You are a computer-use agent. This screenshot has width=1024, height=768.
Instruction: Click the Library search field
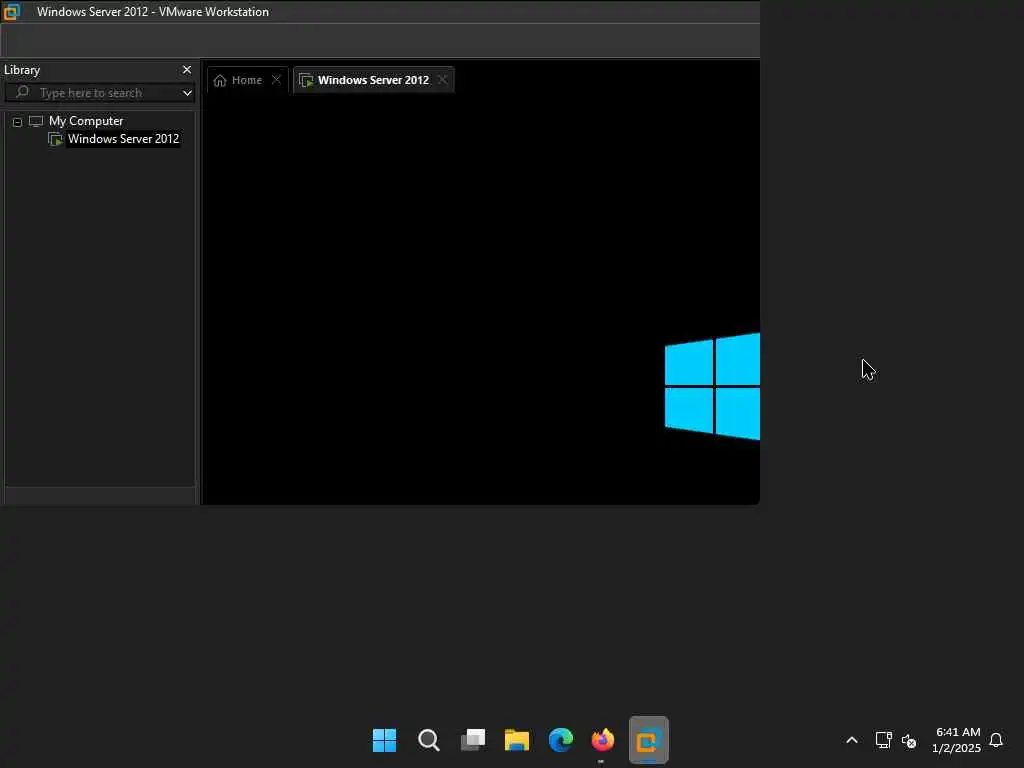(x=100, y=93)
